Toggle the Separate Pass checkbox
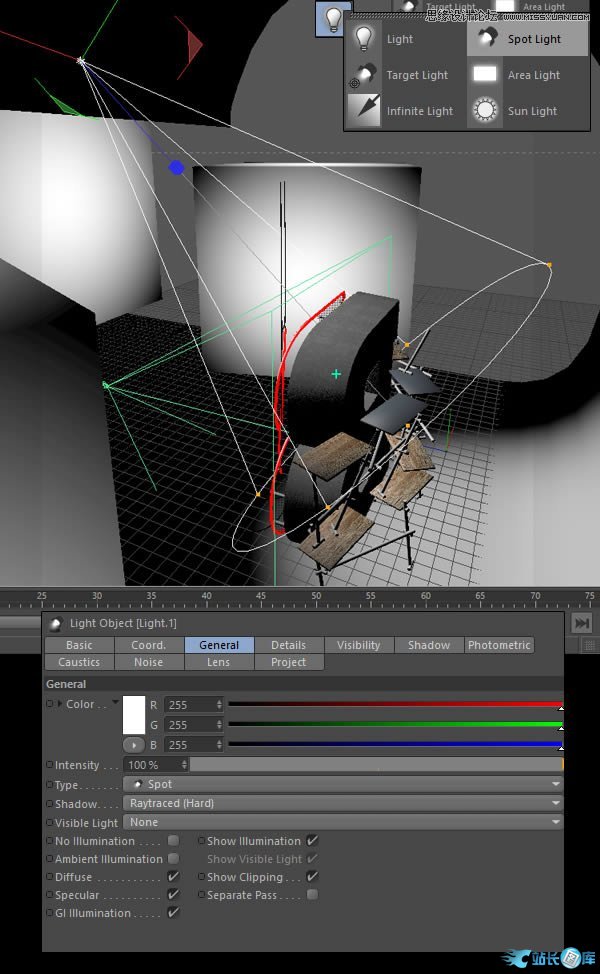The height and width of the screenshot is (974, 600). coord(313,895)
